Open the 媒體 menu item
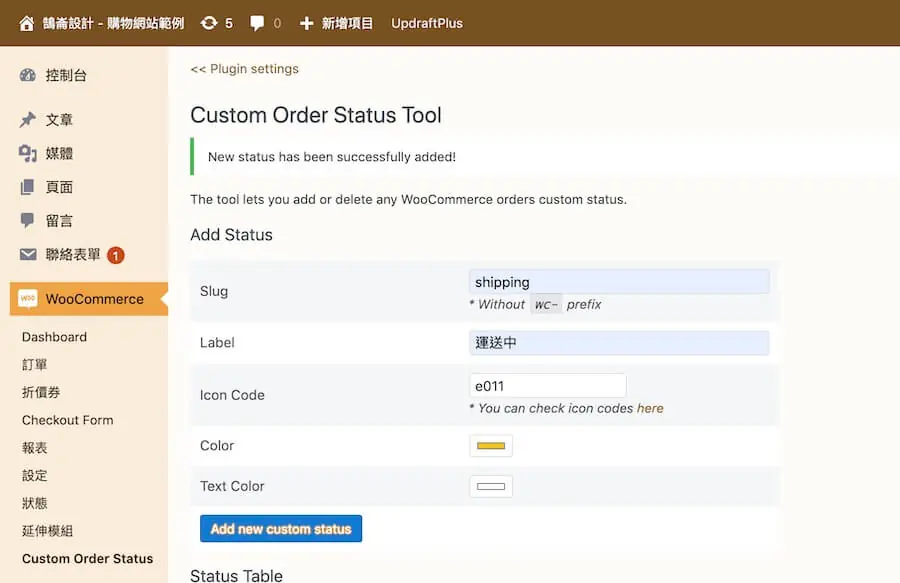Viewport: 900px width, 583px height. click(x=59, y=153)
